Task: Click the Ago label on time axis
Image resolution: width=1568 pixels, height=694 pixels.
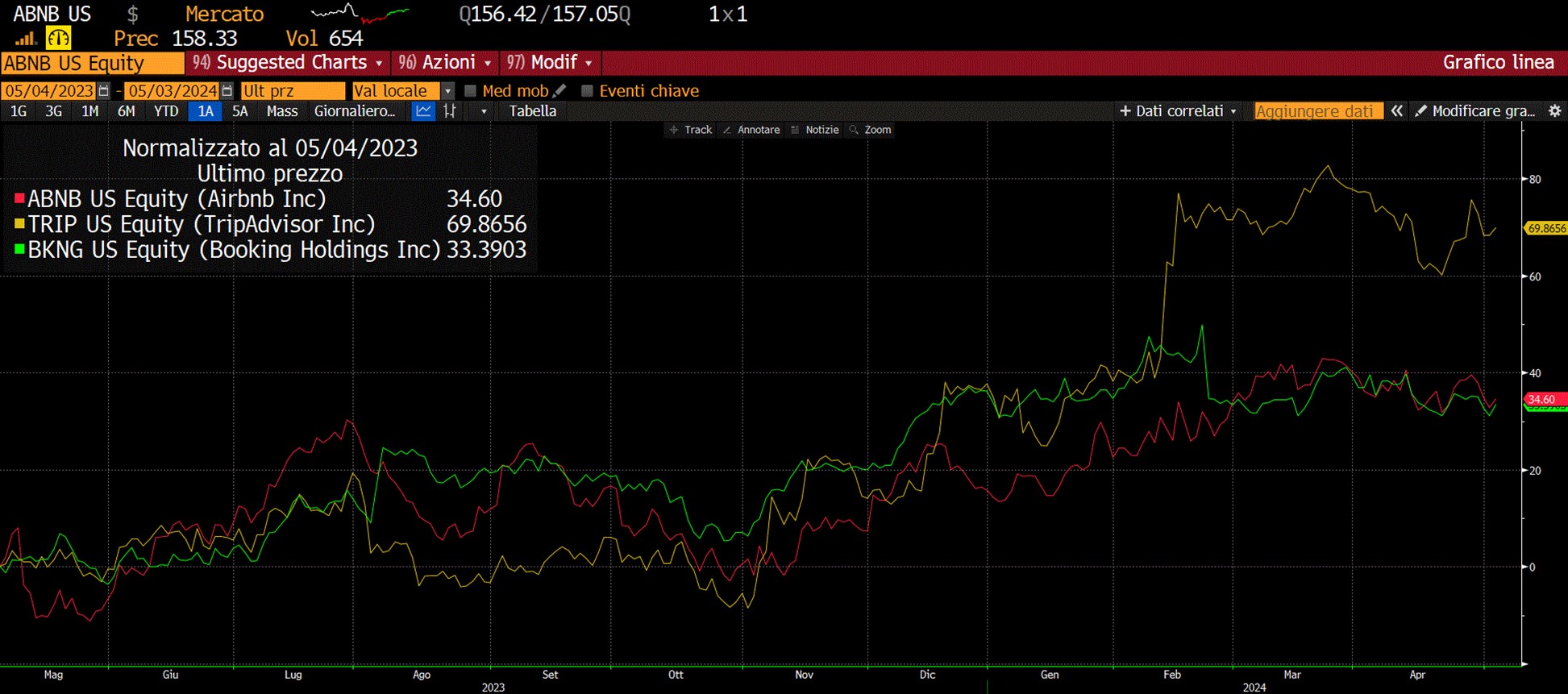Action: point(422,675)
